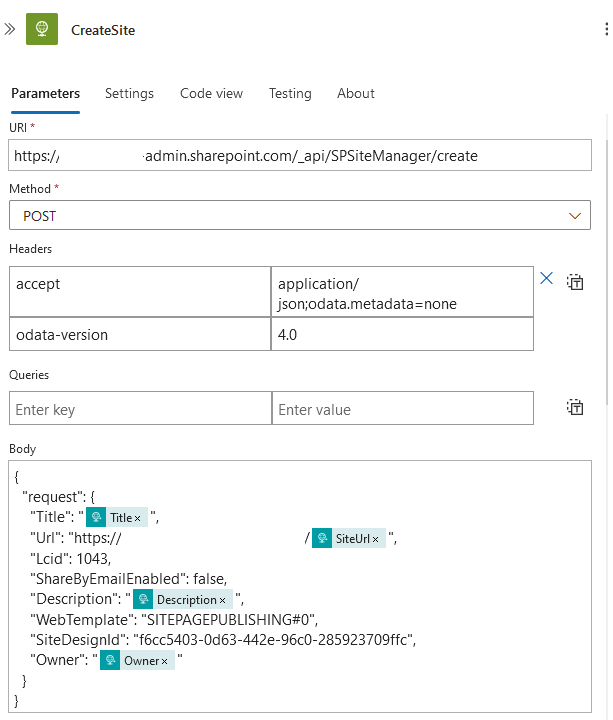This screenshot has height=720, width=613.
Task: Click the URI input field
Action: coord(300,155)
